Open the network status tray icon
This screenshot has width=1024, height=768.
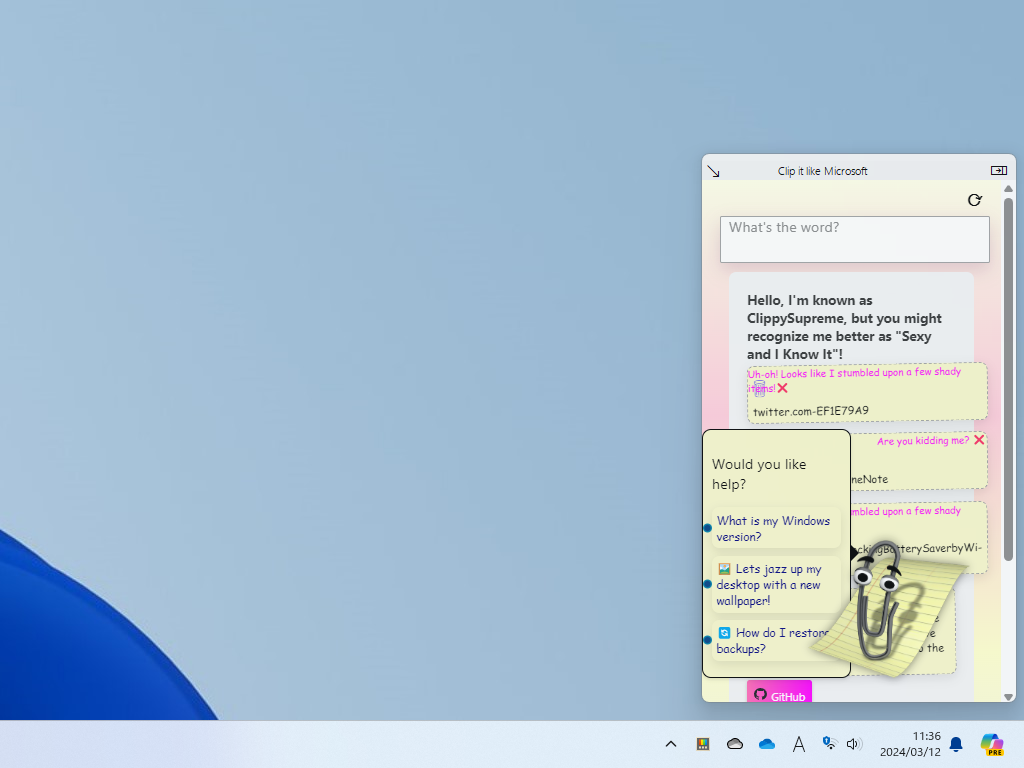pos(829,743)
